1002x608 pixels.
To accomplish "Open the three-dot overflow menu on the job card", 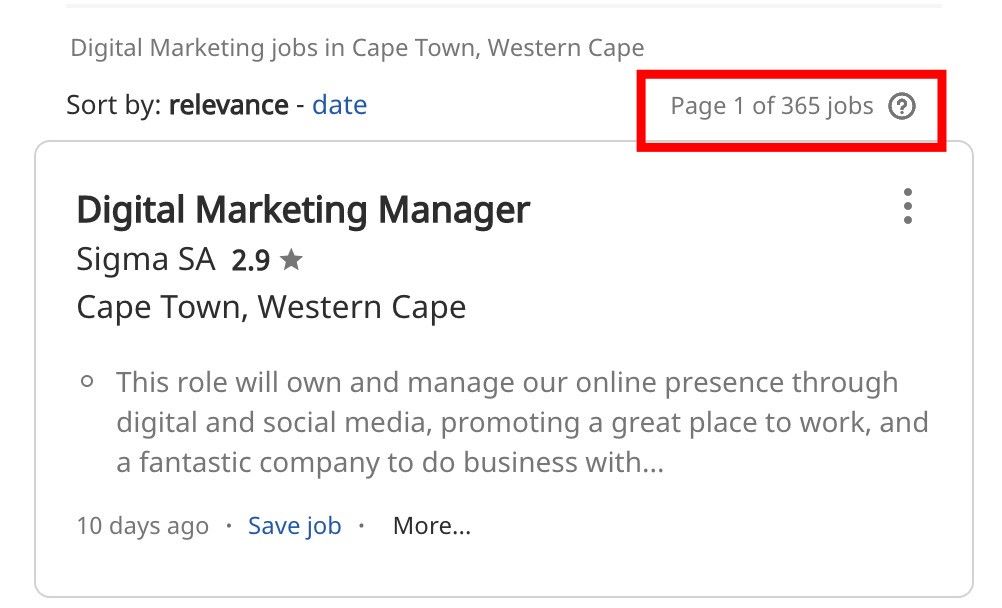I will click(x=908, y=207).
